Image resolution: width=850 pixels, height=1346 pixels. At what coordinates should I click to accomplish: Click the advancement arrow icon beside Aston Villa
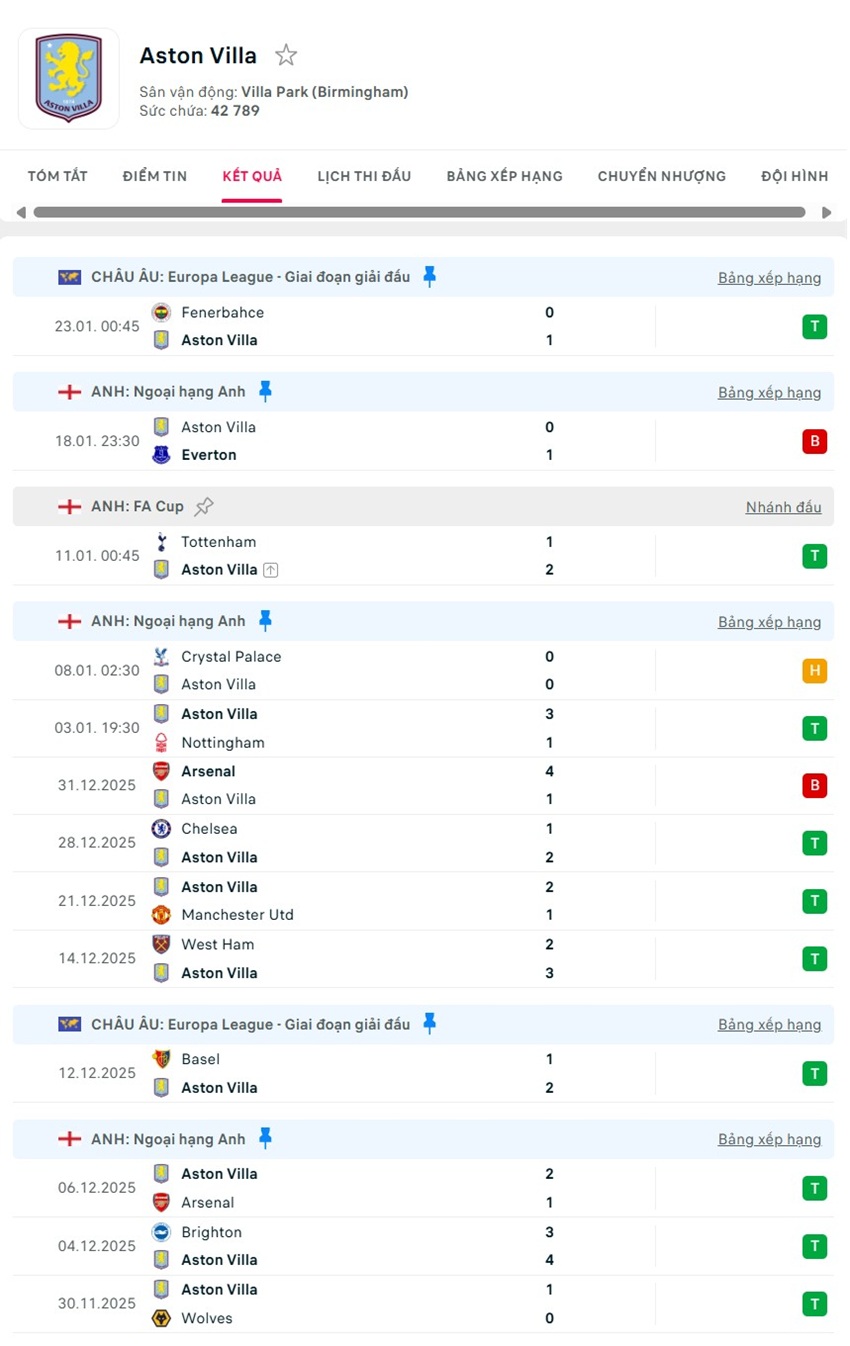point(270,570)
